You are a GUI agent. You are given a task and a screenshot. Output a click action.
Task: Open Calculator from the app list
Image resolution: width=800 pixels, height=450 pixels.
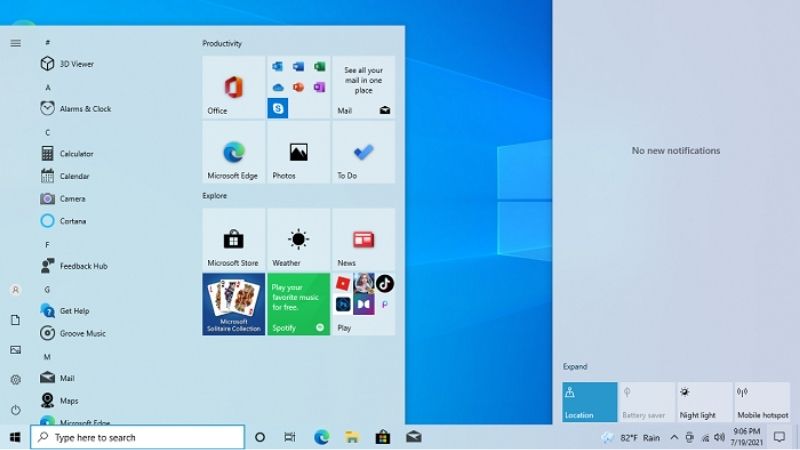tap(75, 154)
